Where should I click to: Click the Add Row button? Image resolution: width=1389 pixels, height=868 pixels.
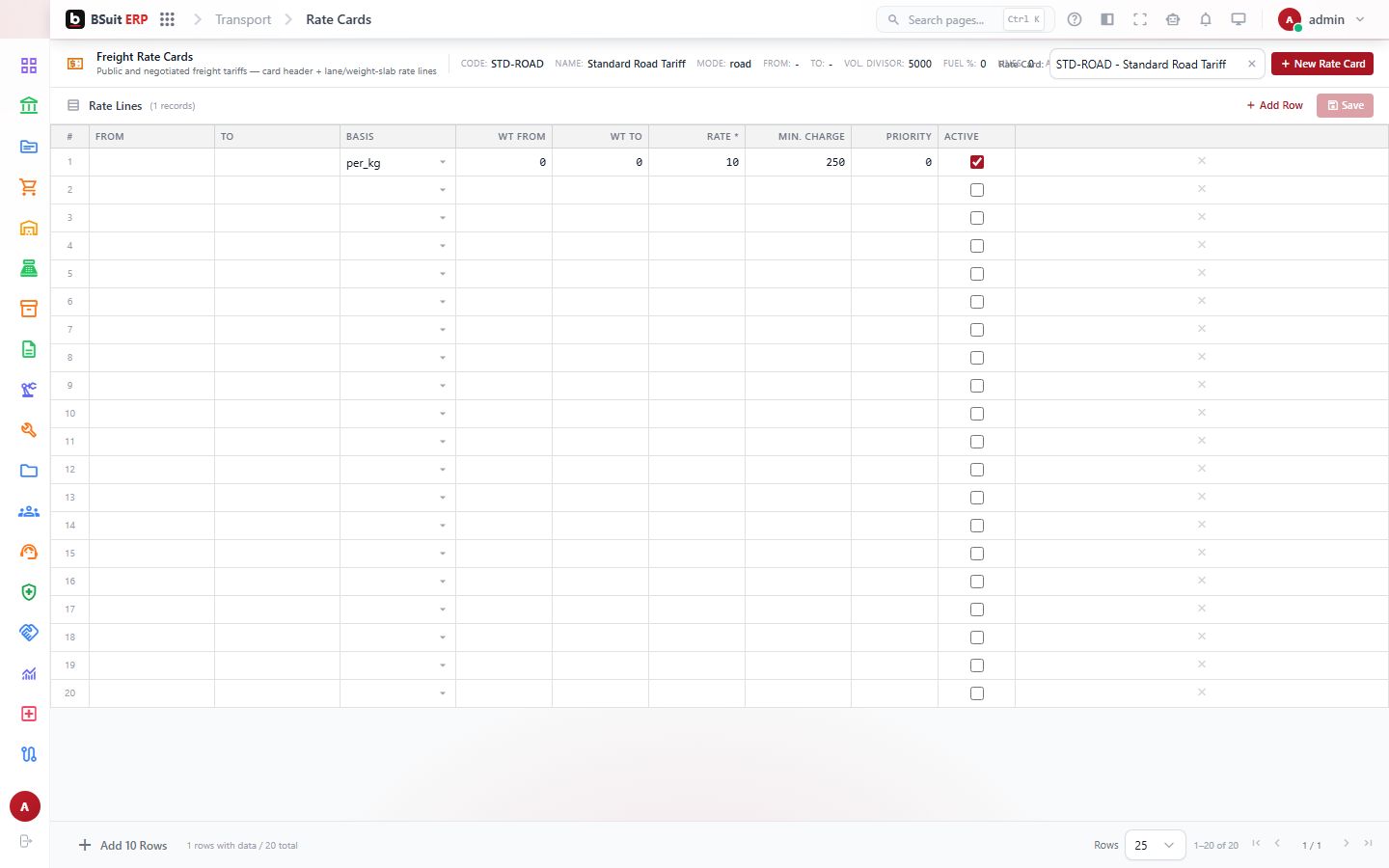click(1274, 105)
